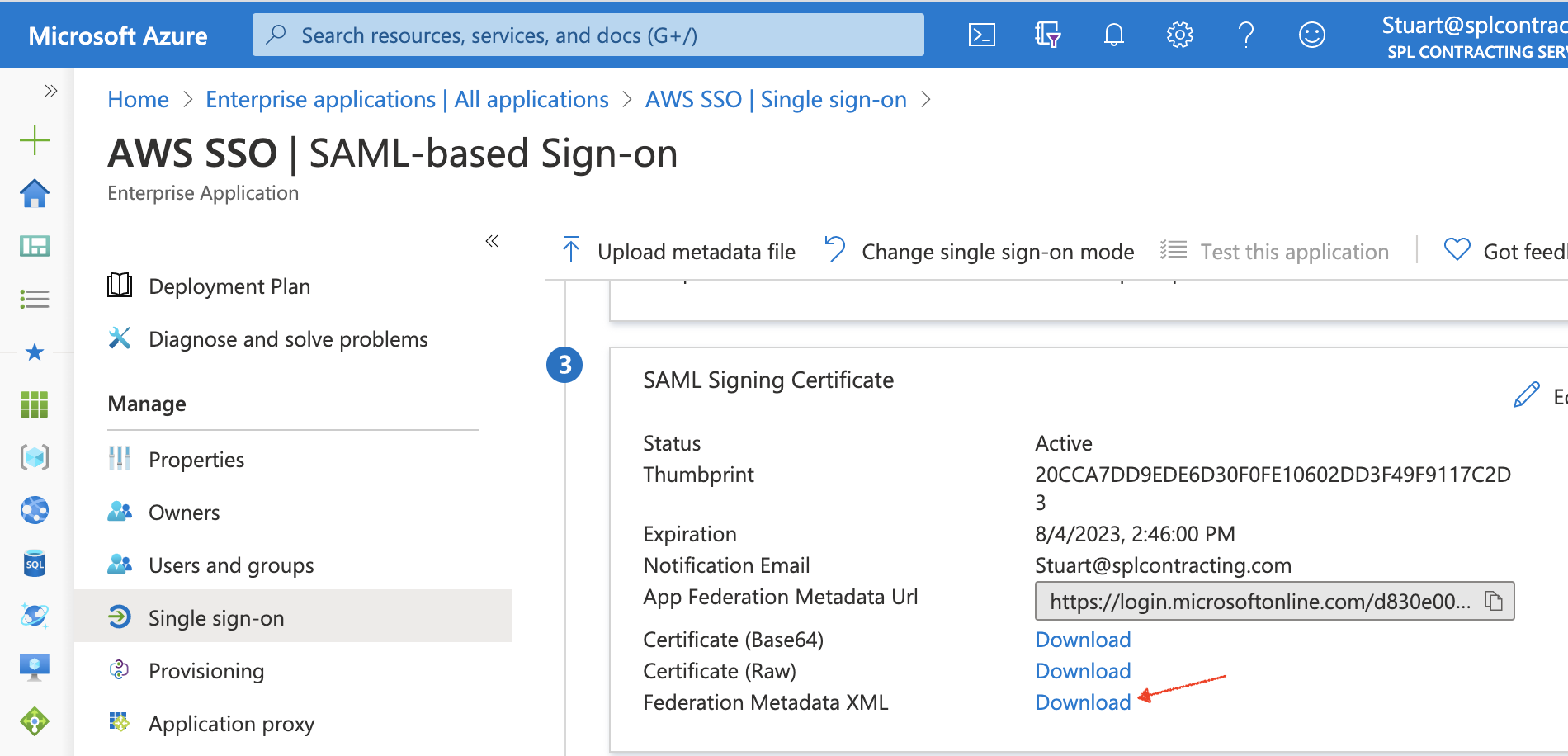Click Favorites star in sidebar

[x=35, y=352]
